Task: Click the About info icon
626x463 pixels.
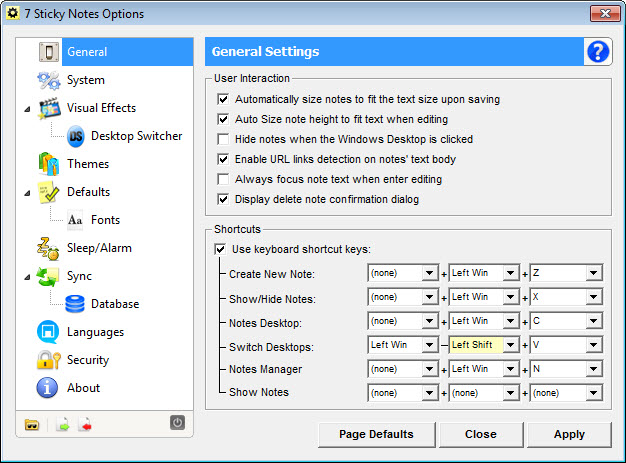Action: click(x=47, y=388)
